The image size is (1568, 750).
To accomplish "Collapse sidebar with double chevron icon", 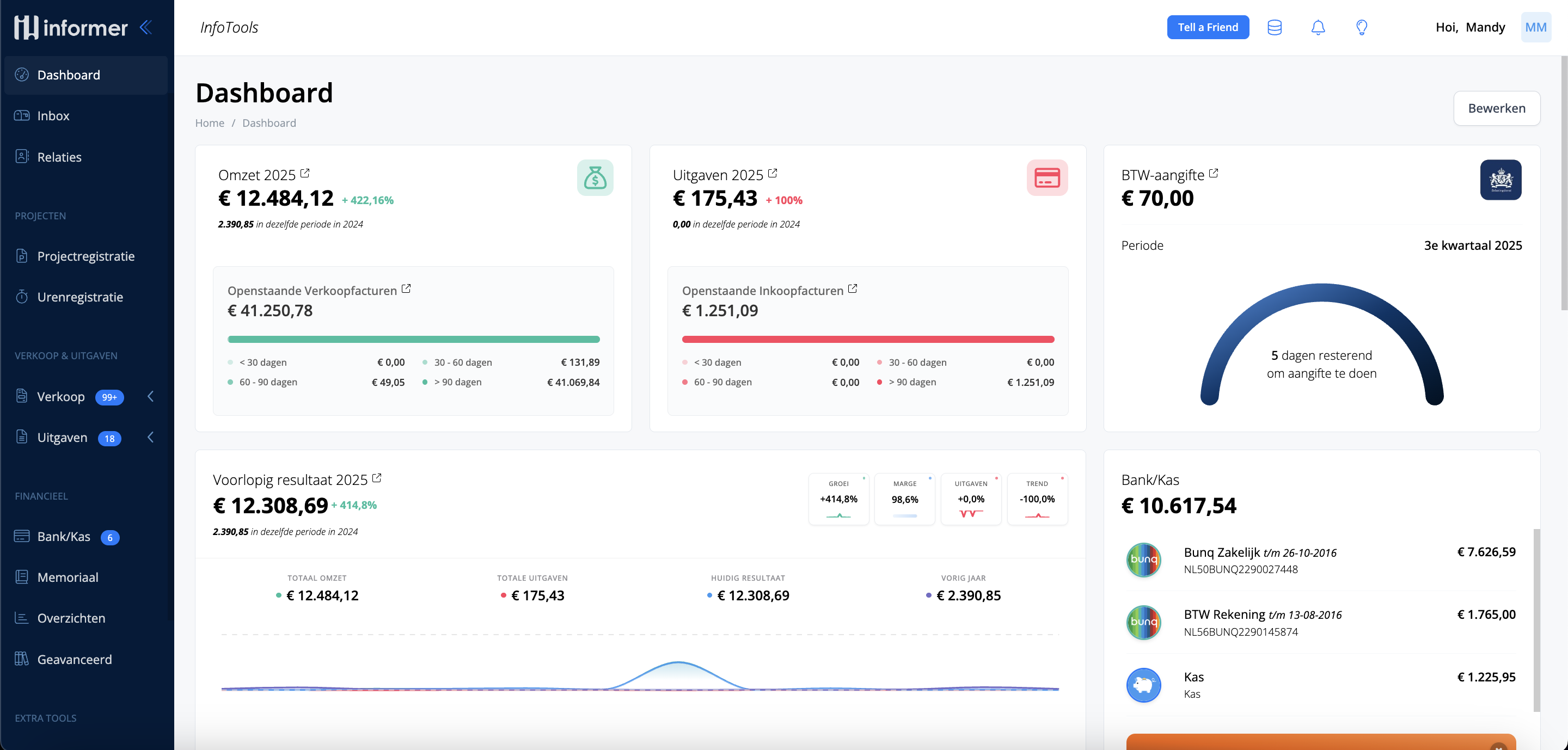I will click(x=146, y=27).
